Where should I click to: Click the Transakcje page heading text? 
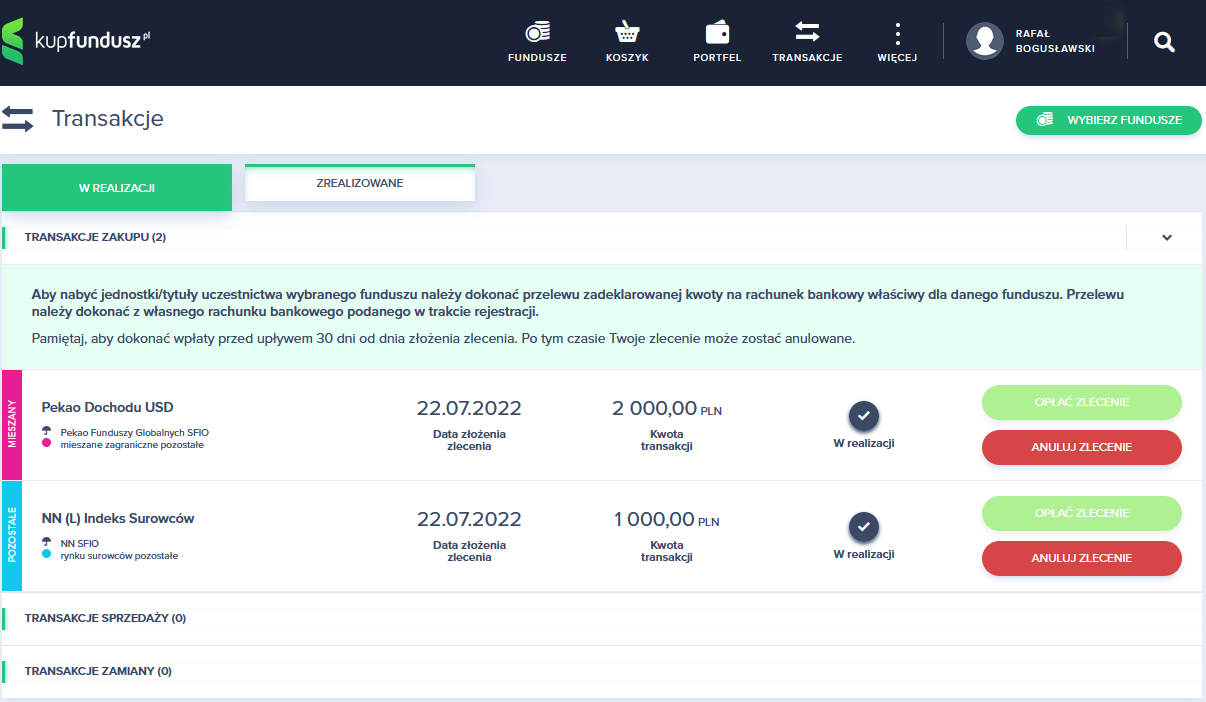point(108,119)
